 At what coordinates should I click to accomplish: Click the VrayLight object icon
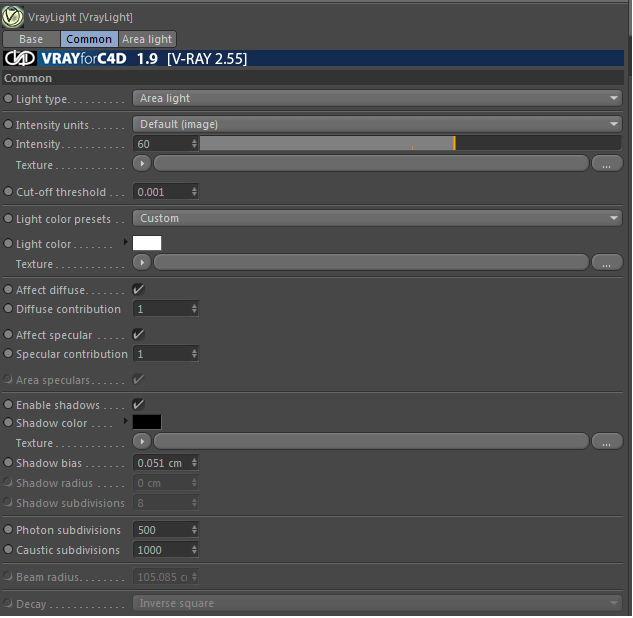13,17
